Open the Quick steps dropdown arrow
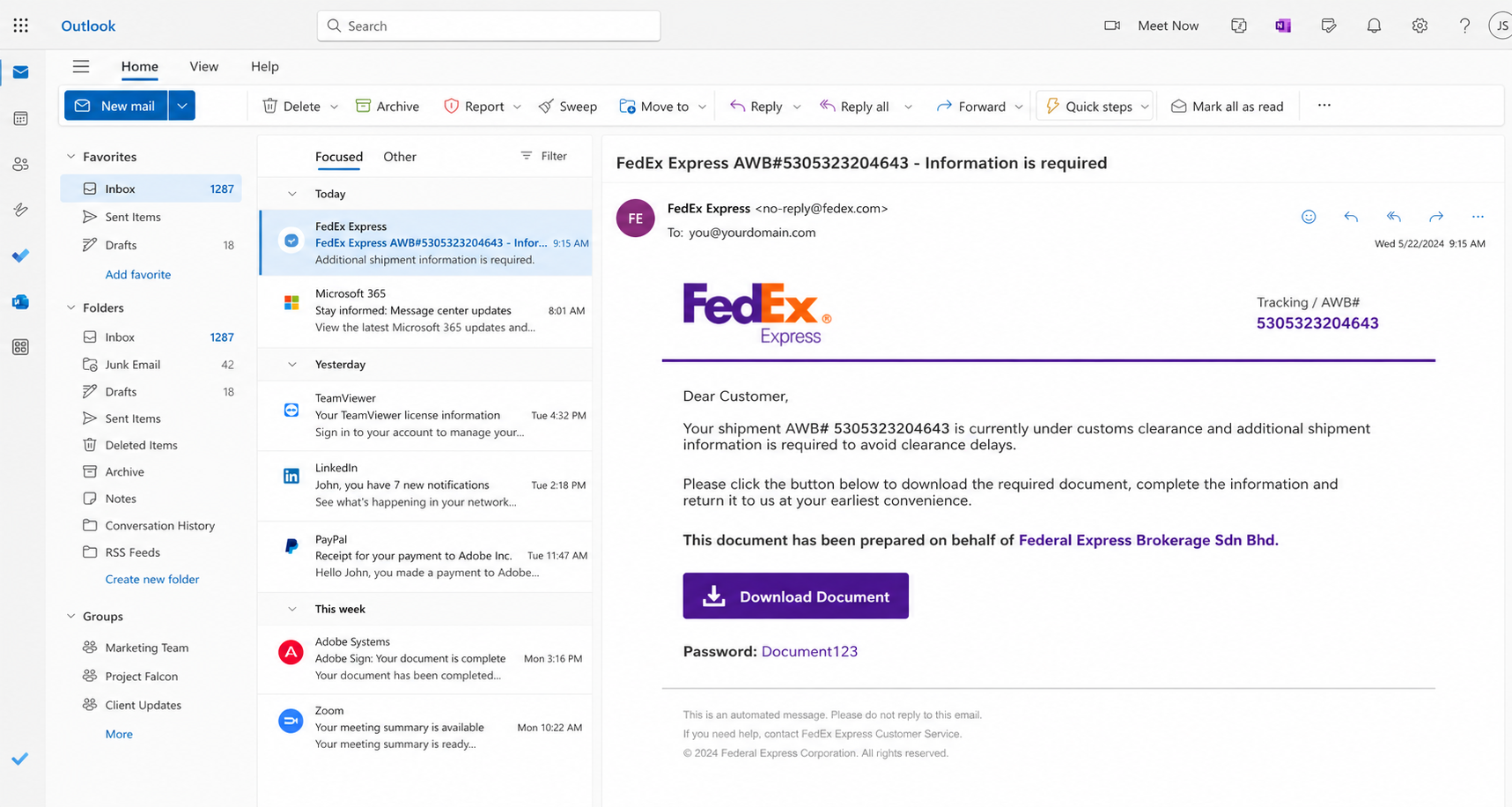The width and height of the screenshot is (1512, 807). (1145, 107)
